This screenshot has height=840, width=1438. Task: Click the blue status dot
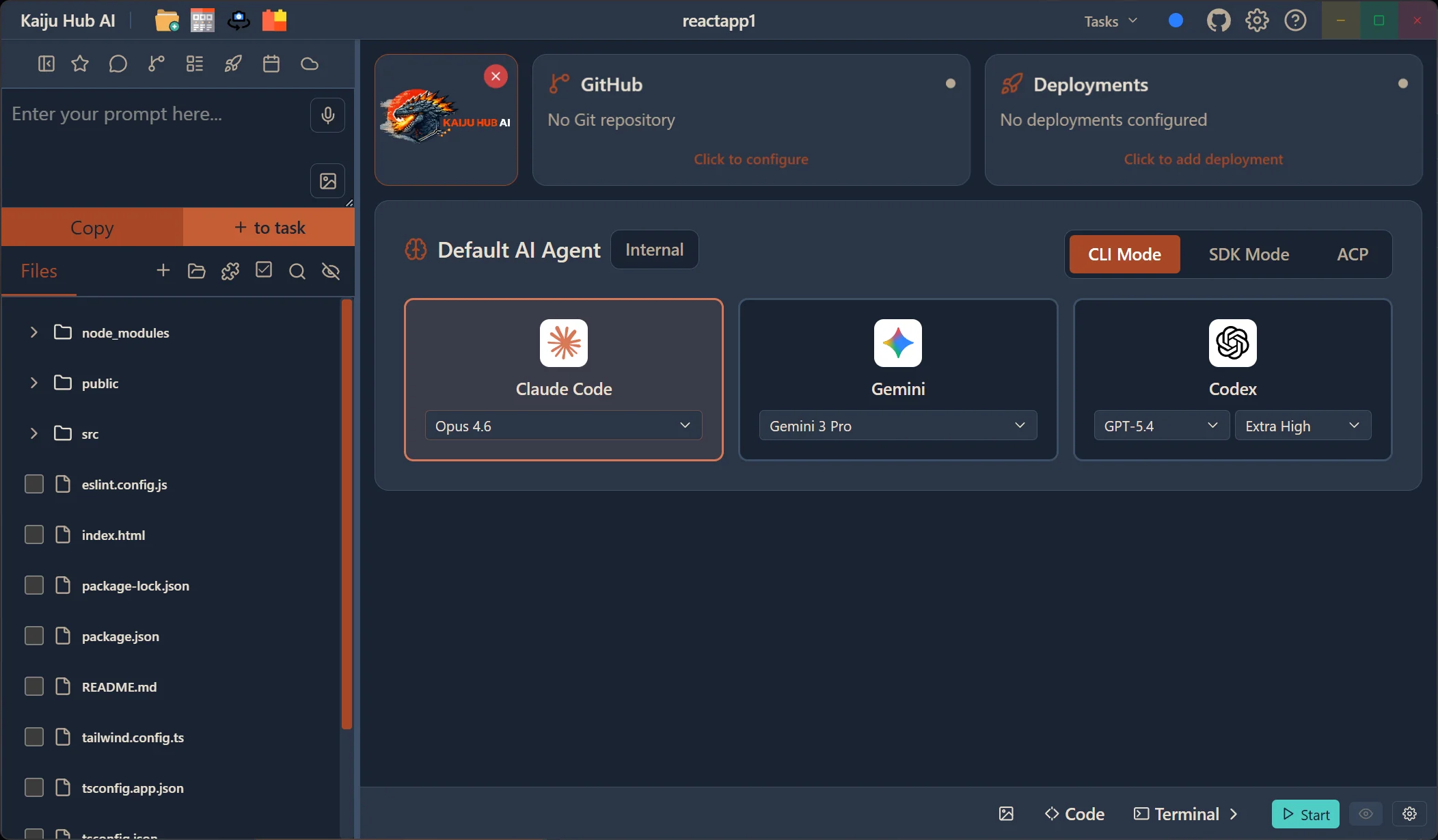pyautogui.click(x=1176, y=21)
